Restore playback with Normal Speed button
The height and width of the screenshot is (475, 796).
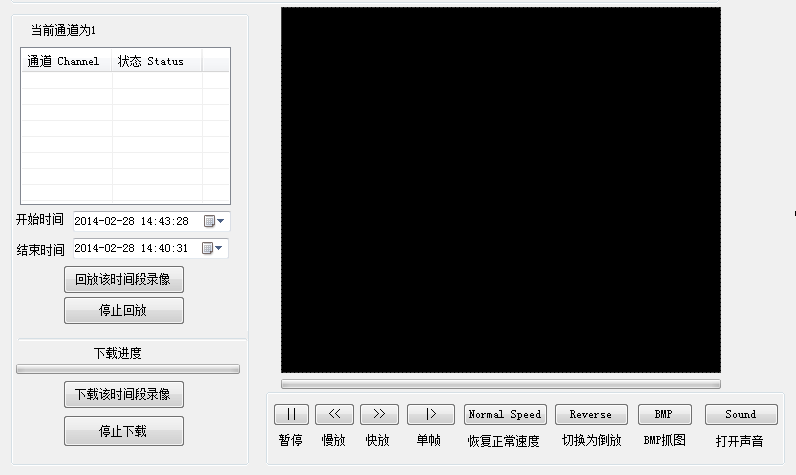coord(505,414)
